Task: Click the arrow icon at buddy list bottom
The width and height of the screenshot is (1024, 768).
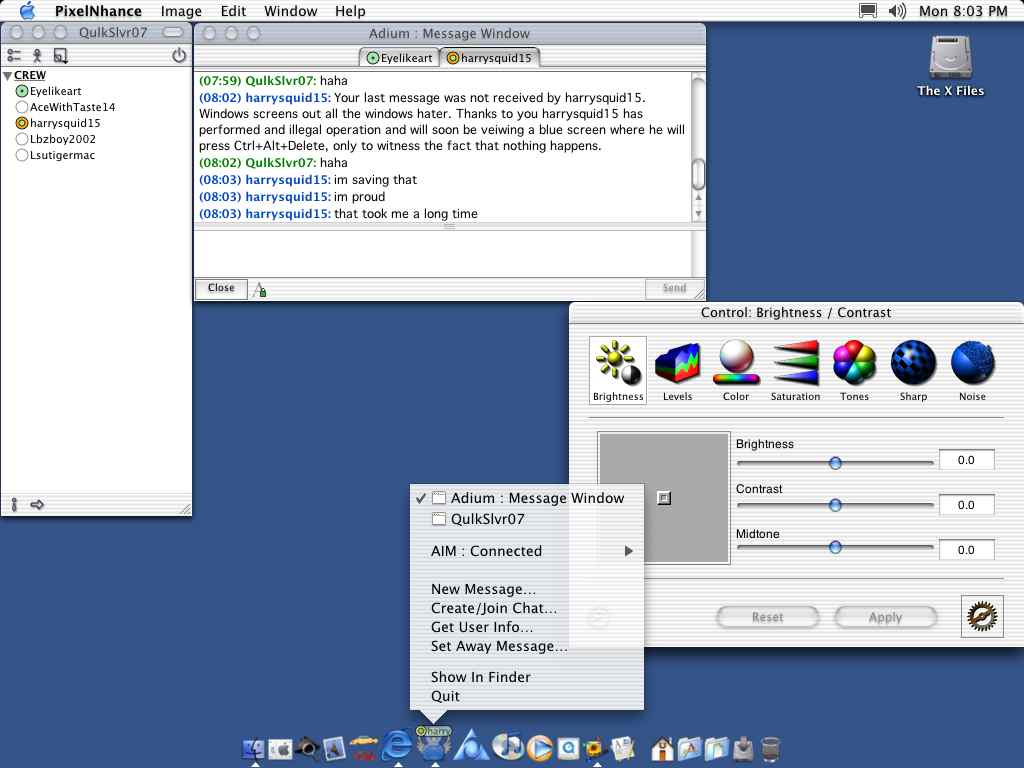Action: point(37,504)
